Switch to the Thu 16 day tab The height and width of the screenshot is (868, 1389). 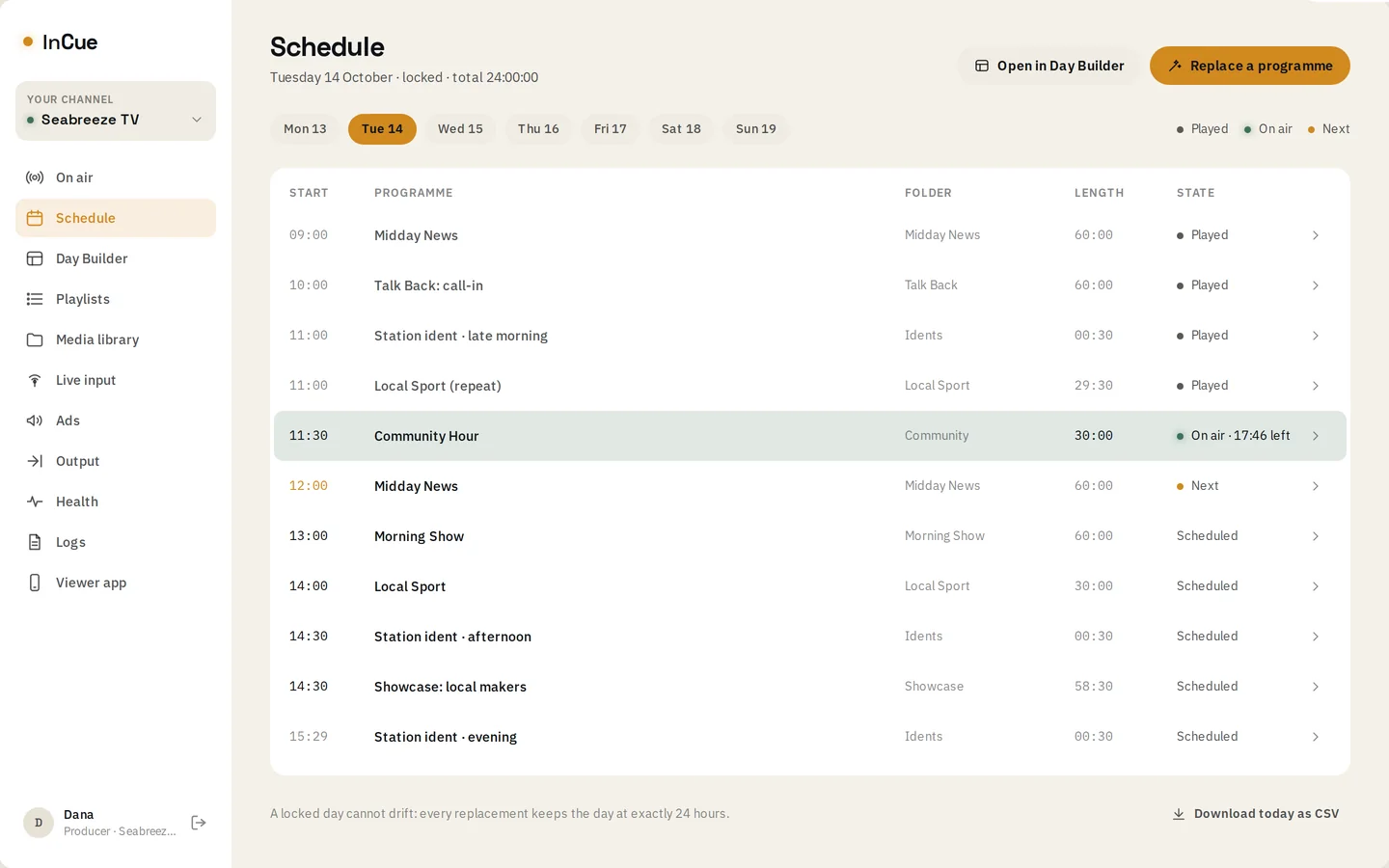point(538,129)
